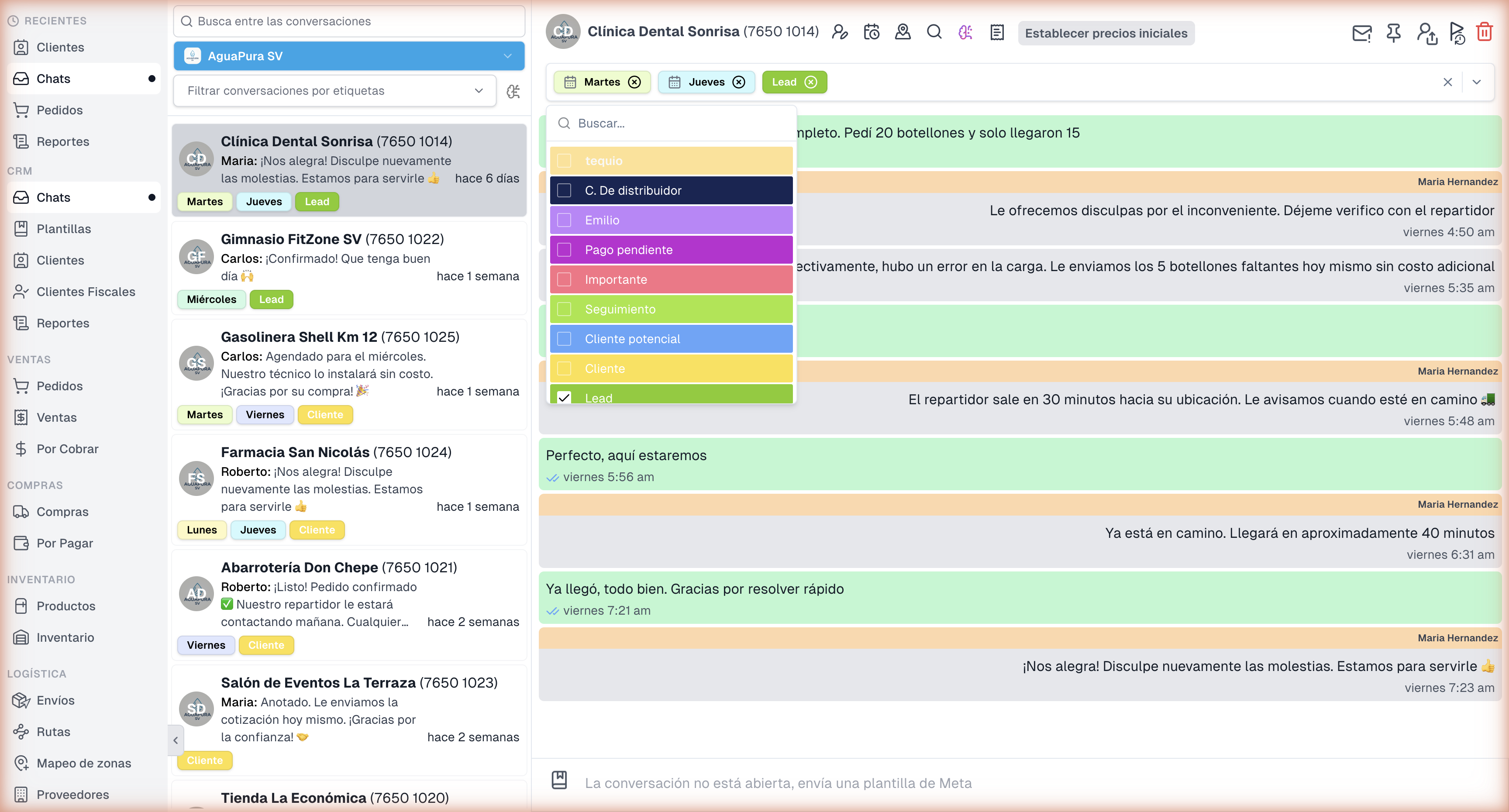Image resolution: width=1509 pixels, height=812 pixels.
Task: Check the Pago pendiente tag checkbox
Action: click(x=564, y=250)
